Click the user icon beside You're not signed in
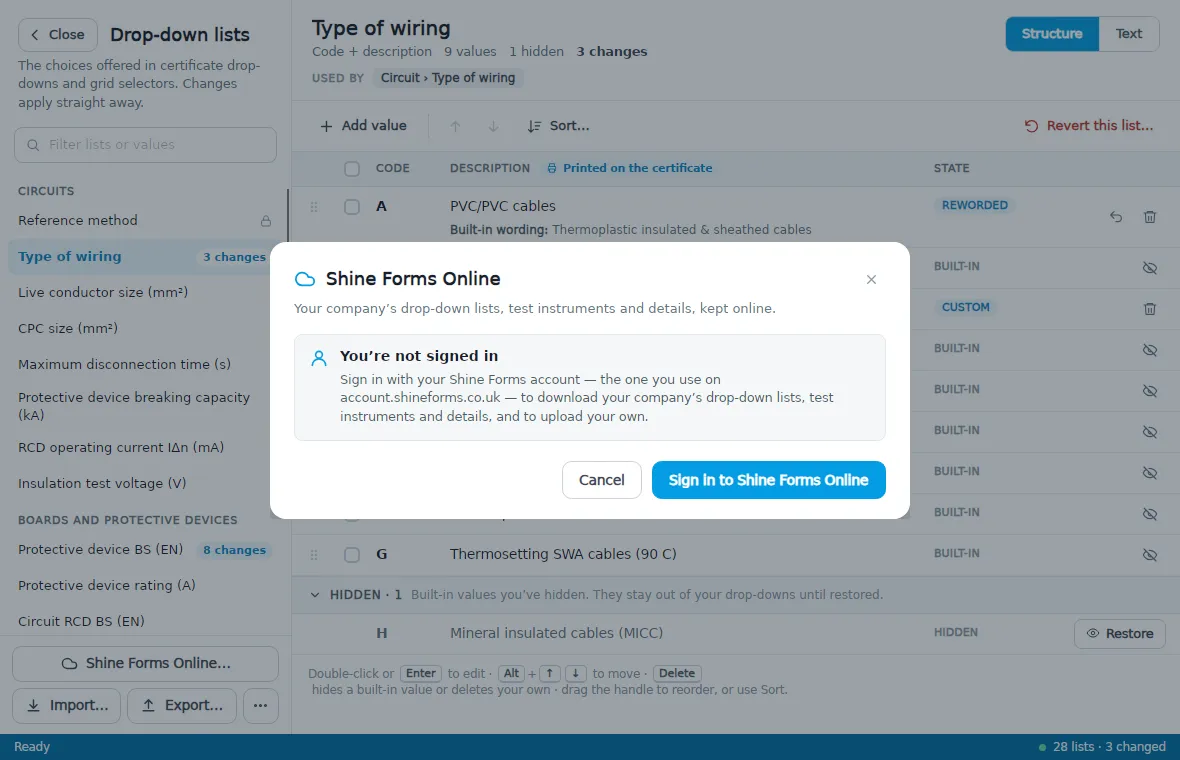 pyautogui.click(x=319, y=358)
